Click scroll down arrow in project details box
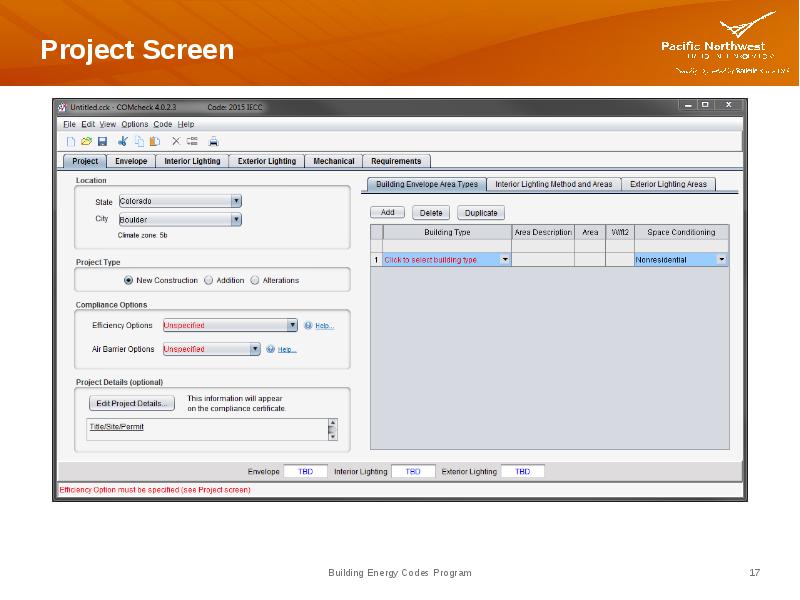800x600 pixels. pyautogui.click(x=333, y=436)
